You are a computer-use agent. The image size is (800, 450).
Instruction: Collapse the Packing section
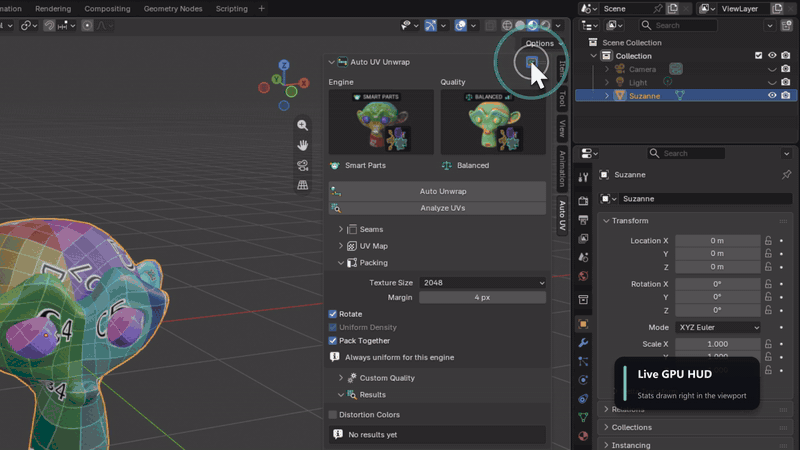pyautogui.click(x=341, y=263)
